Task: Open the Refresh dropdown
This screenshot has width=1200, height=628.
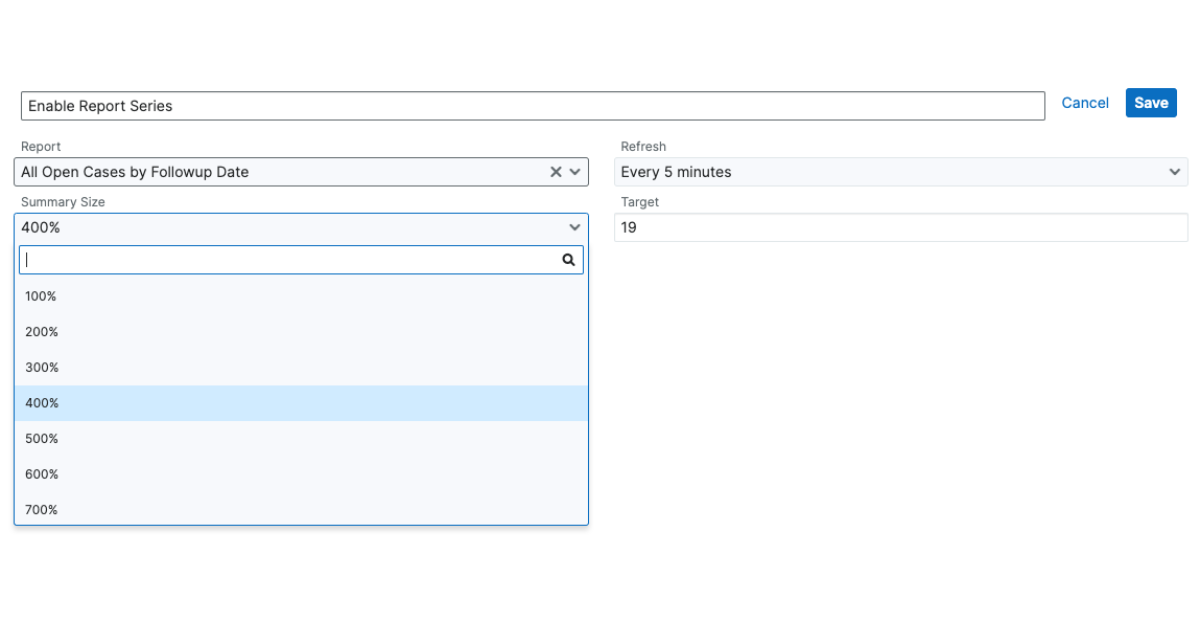Action: coord(901,172)
